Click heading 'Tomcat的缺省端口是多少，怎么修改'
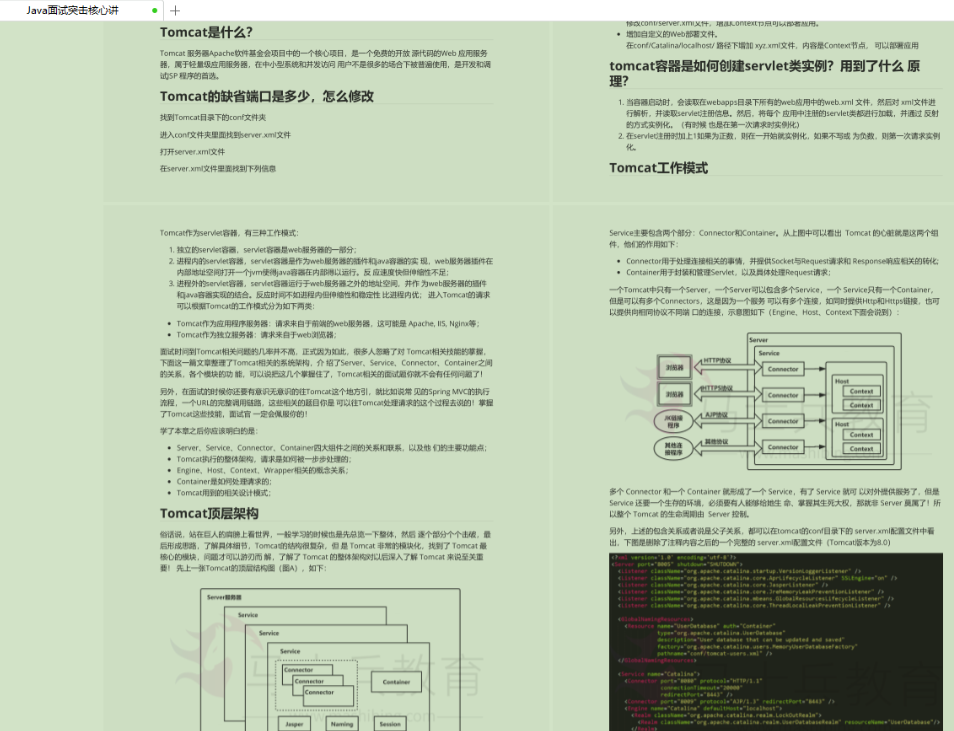 click(x=266, y=96)
